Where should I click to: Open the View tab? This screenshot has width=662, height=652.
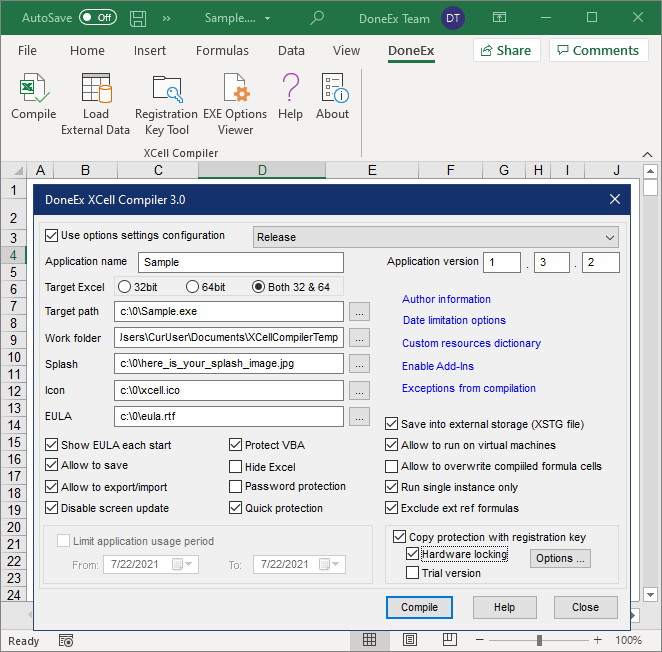coord(346,51)
